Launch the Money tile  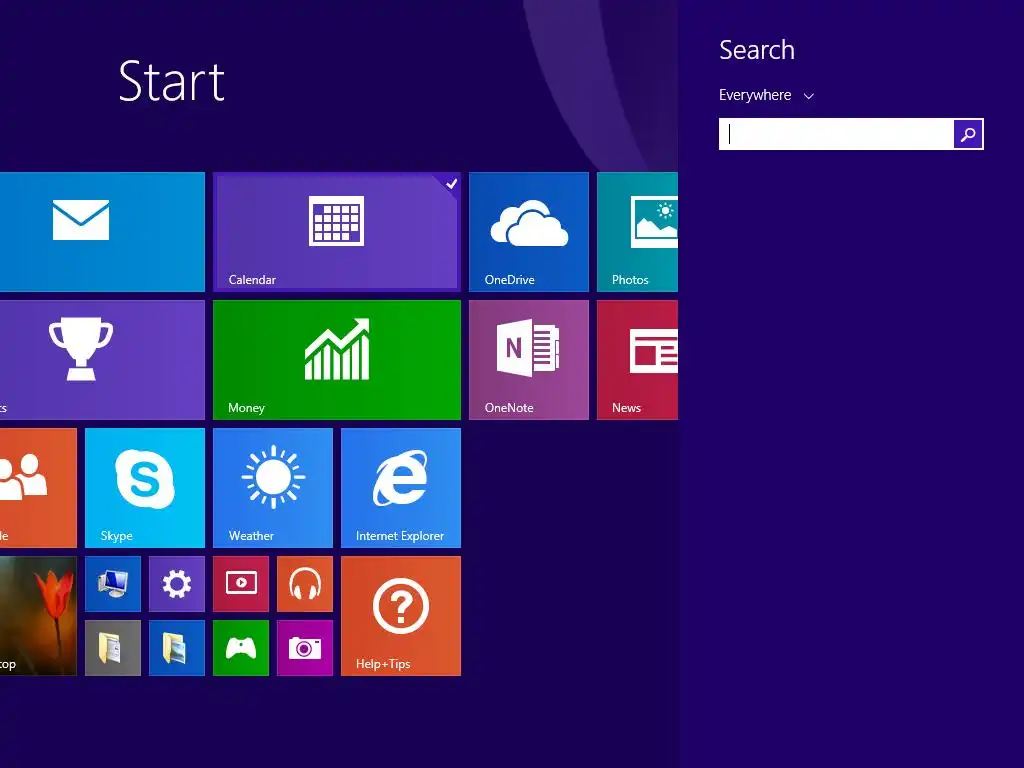coord(337,360)
